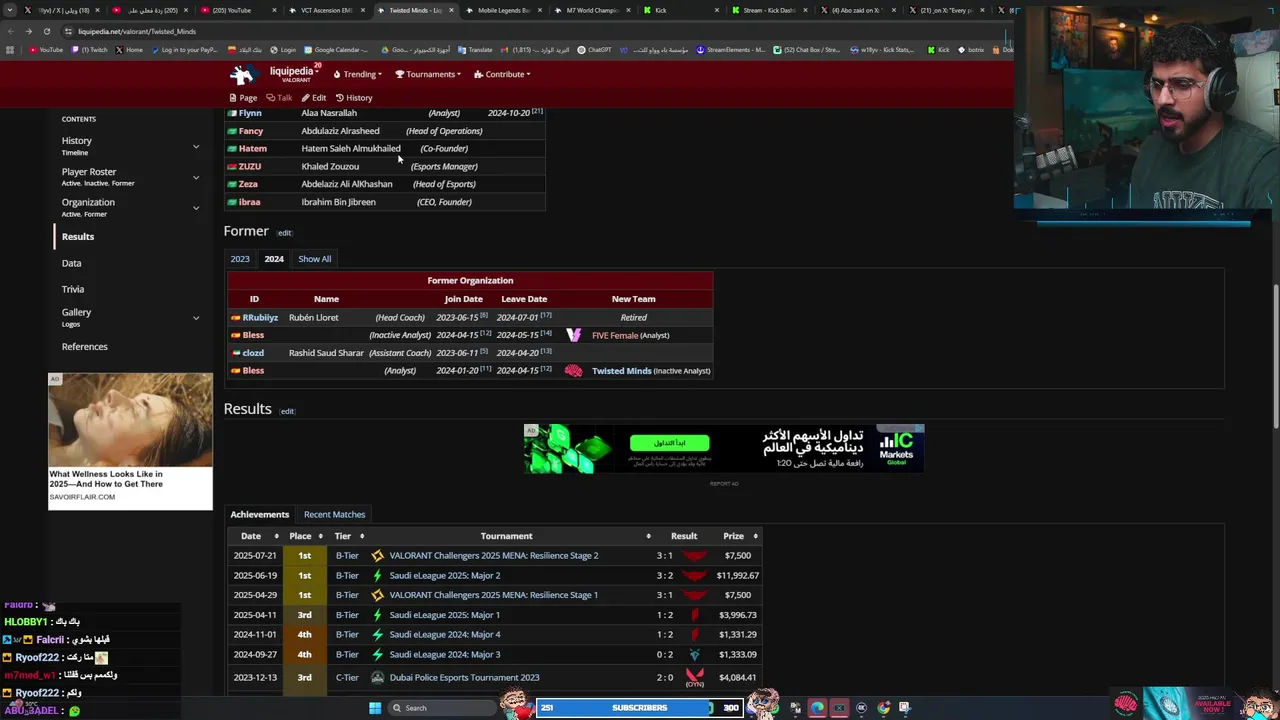Open Flynn staff profile link
The width and height of the screenshot is (1280, 720).
(x=250, y=113)
